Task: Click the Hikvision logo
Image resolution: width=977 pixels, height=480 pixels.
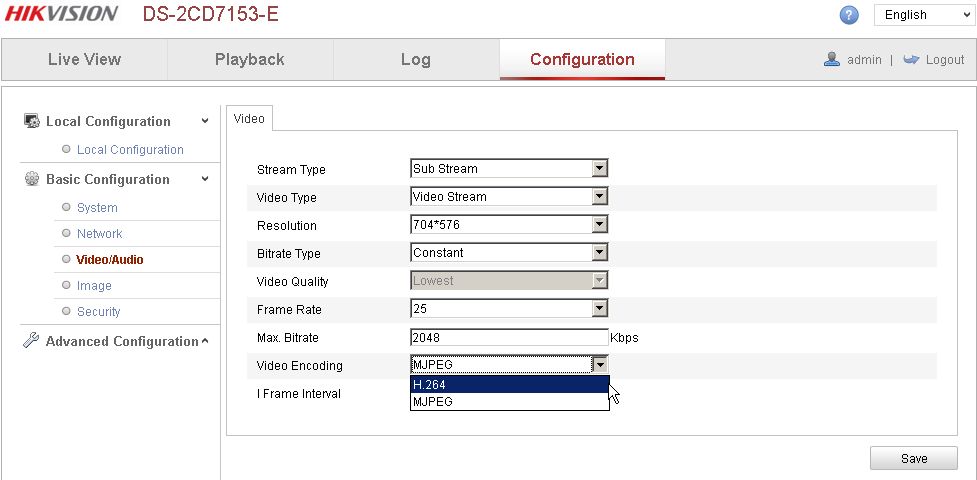Action: (61, 14)
